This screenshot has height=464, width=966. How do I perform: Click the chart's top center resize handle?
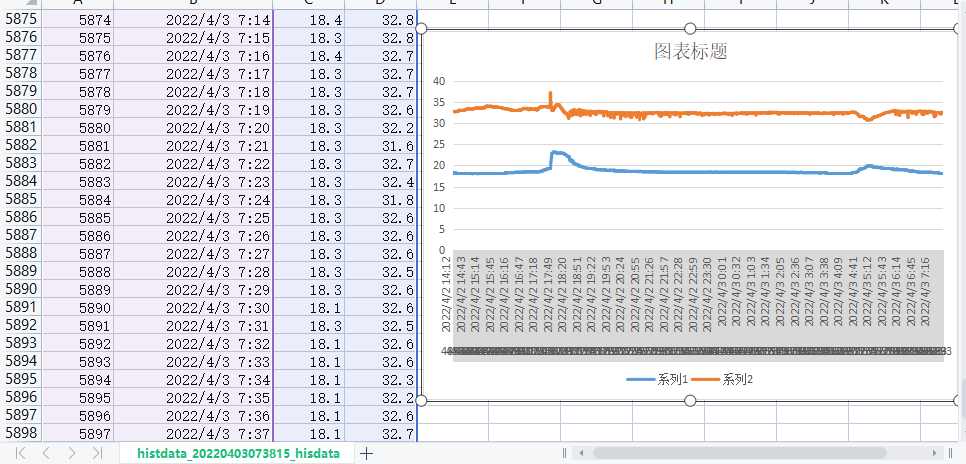[690, 29]
